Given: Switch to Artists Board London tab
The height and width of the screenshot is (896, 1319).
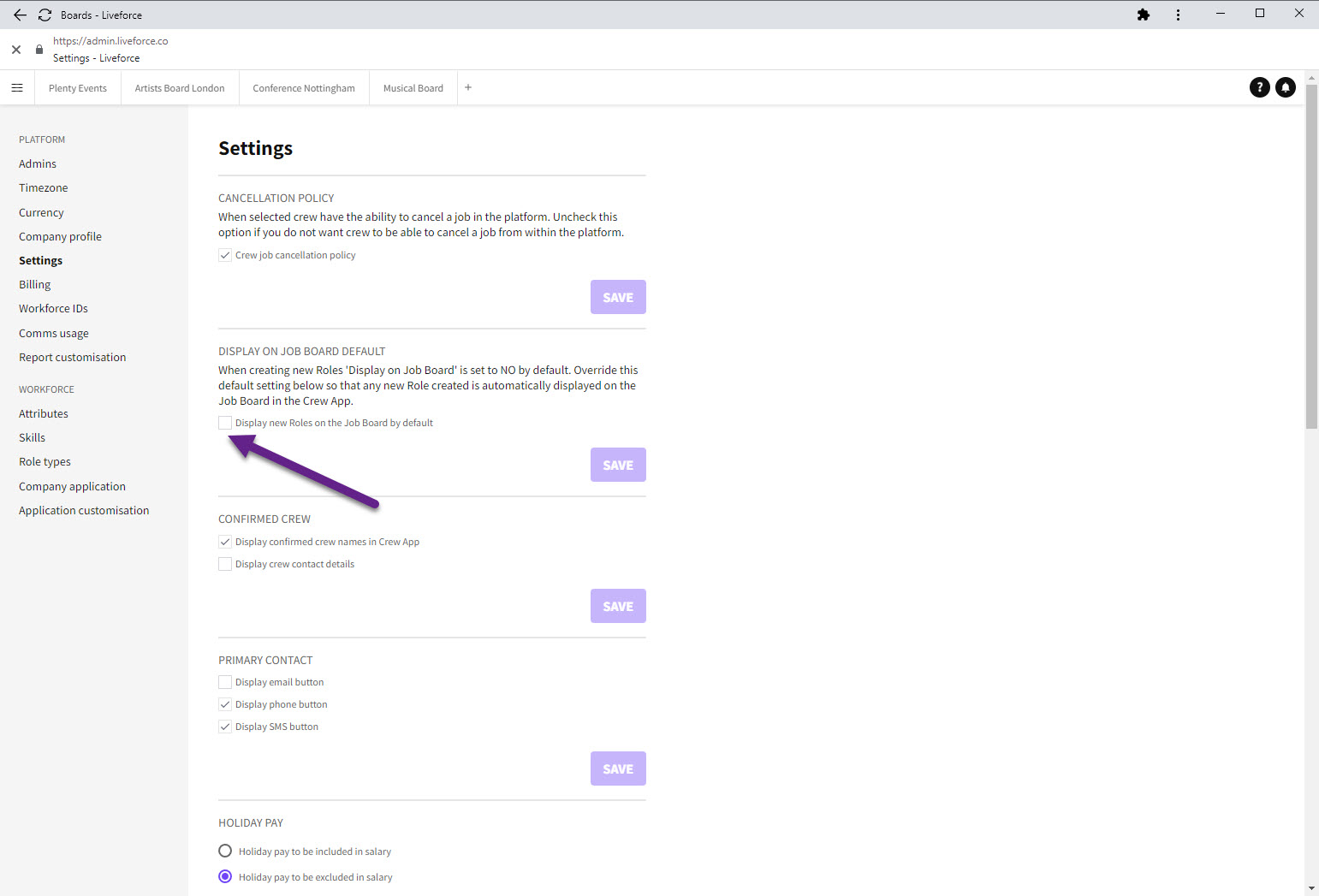Looking at the screenshot, I should coord(180,88).
